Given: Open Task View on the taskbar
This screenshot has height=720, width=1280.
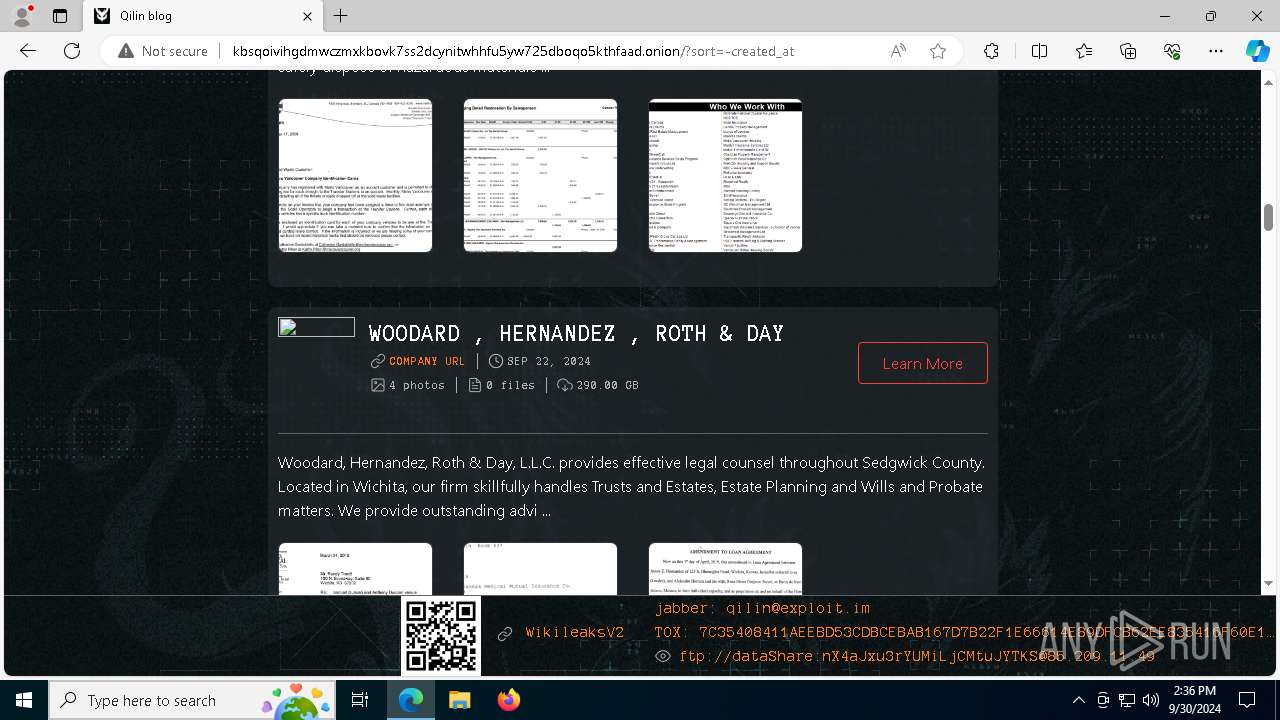Looking at the screenshot, I should pyautogui.click(x=361, y=700).
